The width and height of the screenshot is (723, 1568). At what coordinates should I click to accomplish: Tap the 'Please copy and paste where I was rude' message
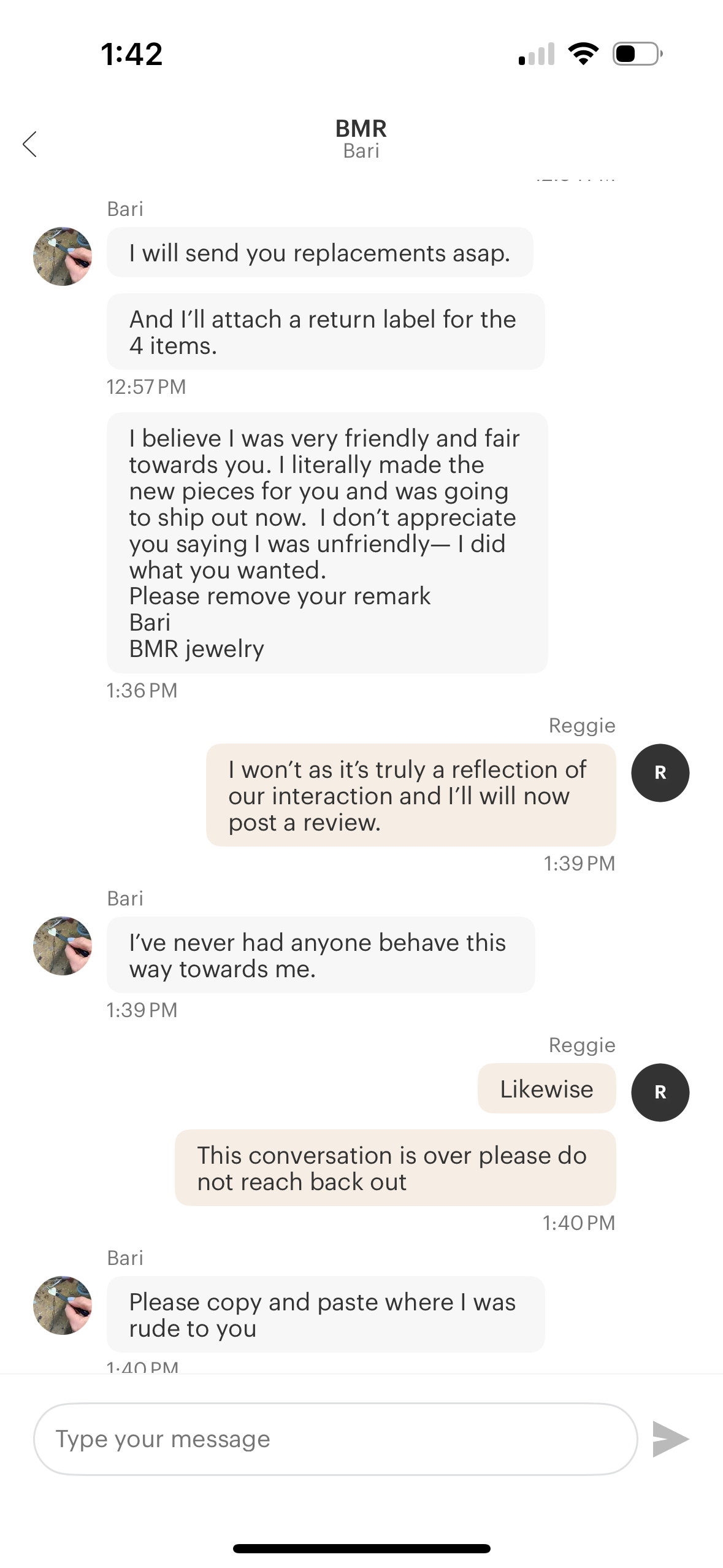pos(325,1315)
